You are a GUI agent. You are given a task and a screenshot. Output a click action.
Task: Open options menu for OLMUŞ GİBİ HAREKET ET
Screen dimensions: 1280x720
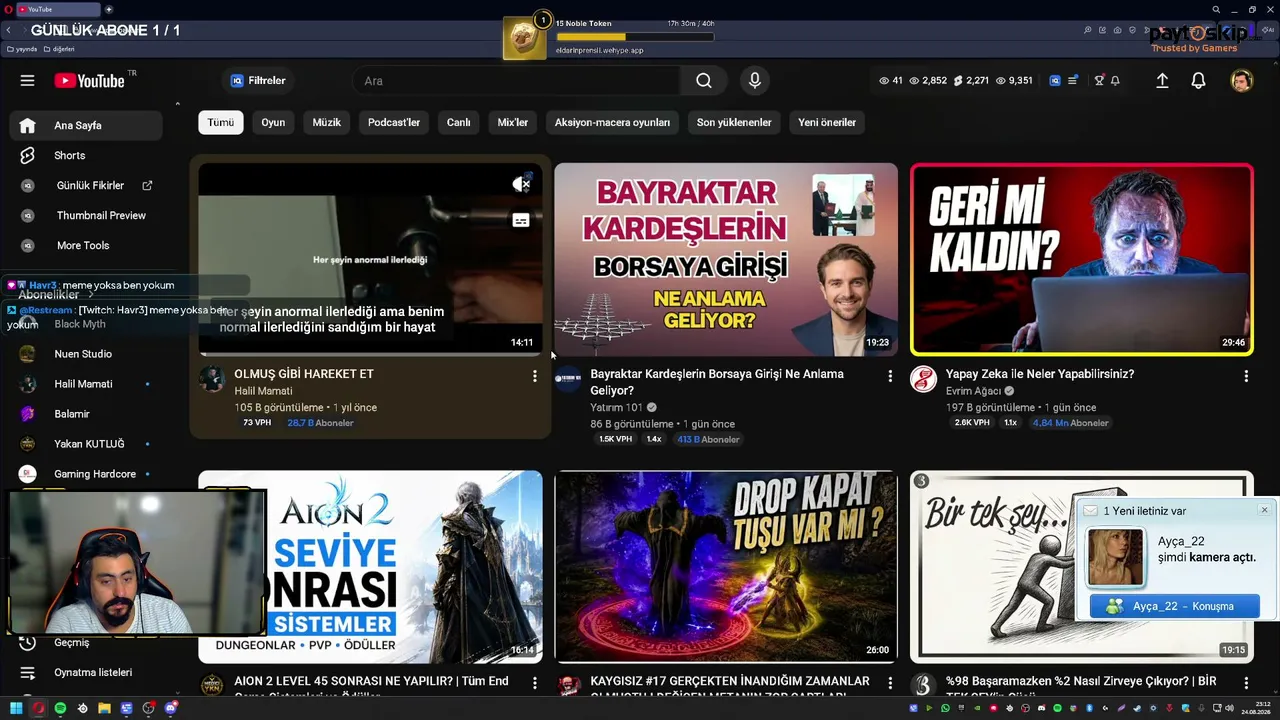(x=534, y=376)
